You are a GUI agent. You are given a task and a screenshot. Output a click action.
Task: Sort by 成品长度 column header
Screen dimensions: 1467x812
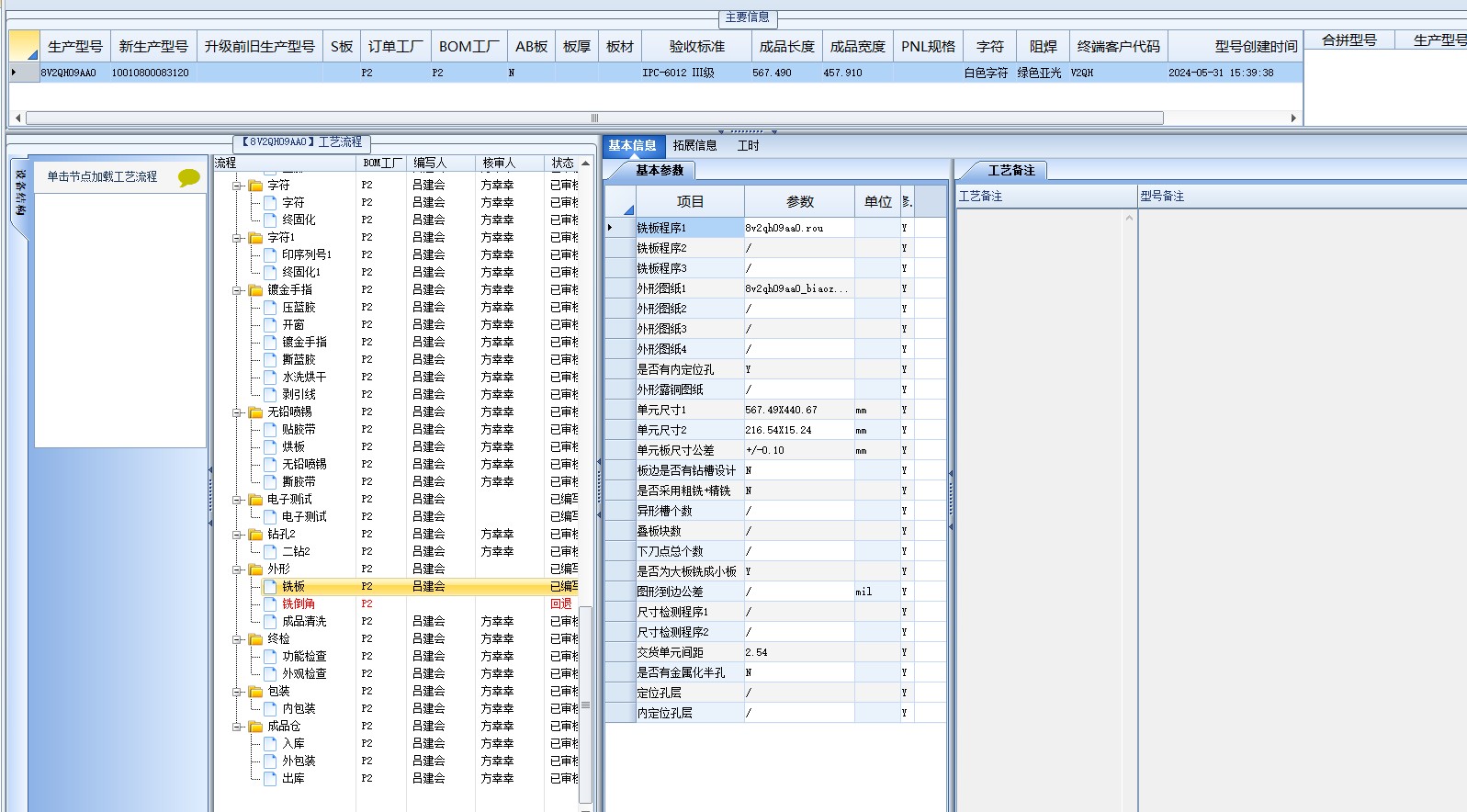click(786, 46)
